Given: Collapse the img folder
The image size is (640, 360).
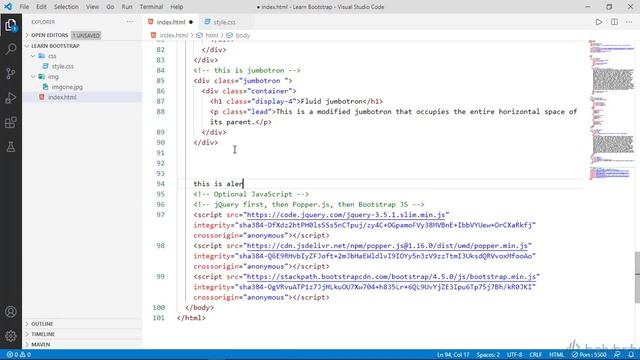Looking at the screenshot, I should click(x=53, y=77).
